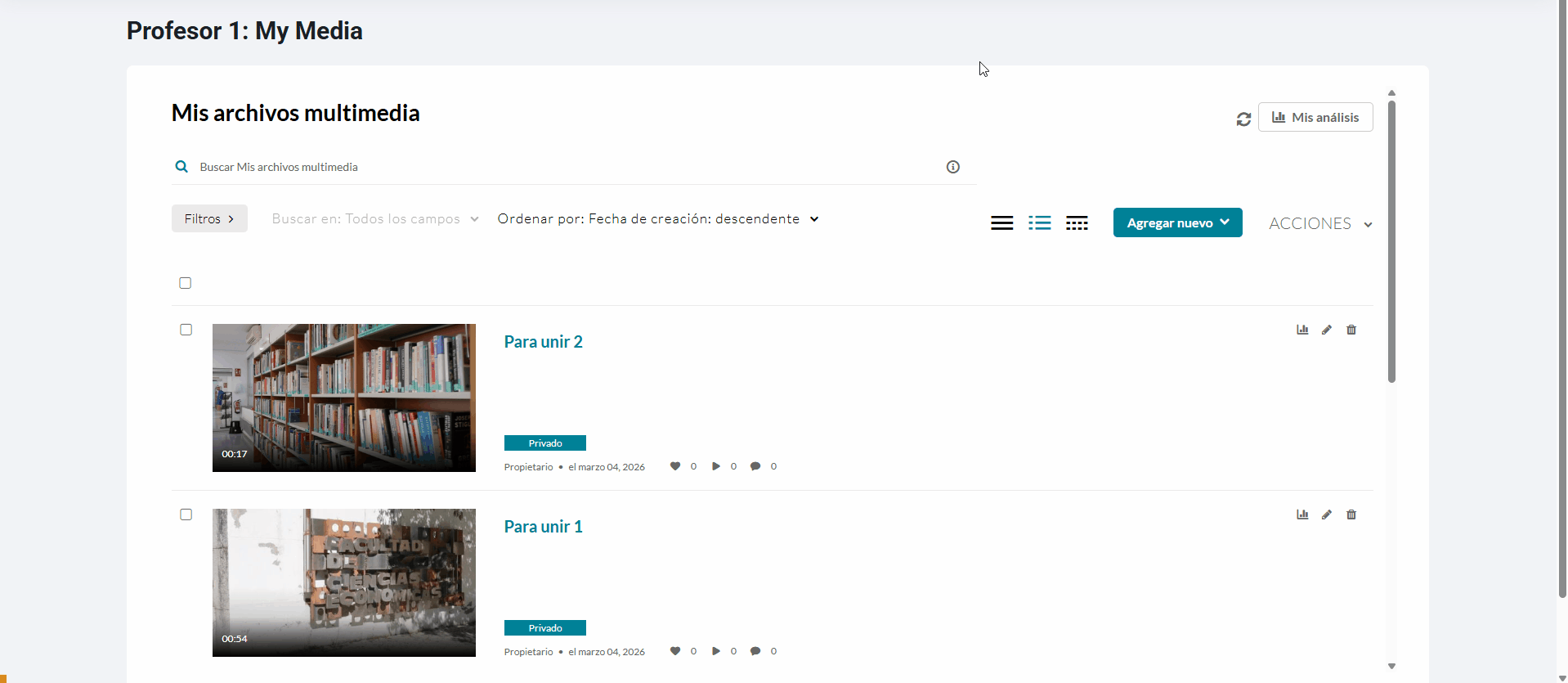Viewport: 1568px width, 683px height.
Task: Edit Para unir 2 with pencil icon
Action: tap(1327, 330)
